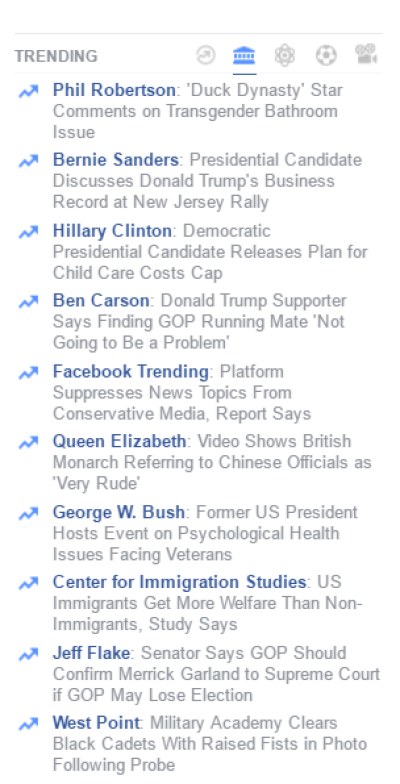Open the Queen Elizabeth trending story

click(120, 442)
